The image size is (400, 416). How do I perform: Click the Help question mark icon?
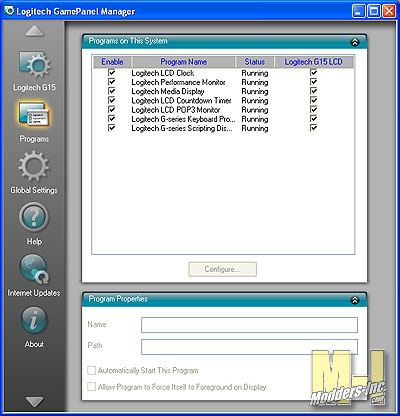[x=34, y=217]
